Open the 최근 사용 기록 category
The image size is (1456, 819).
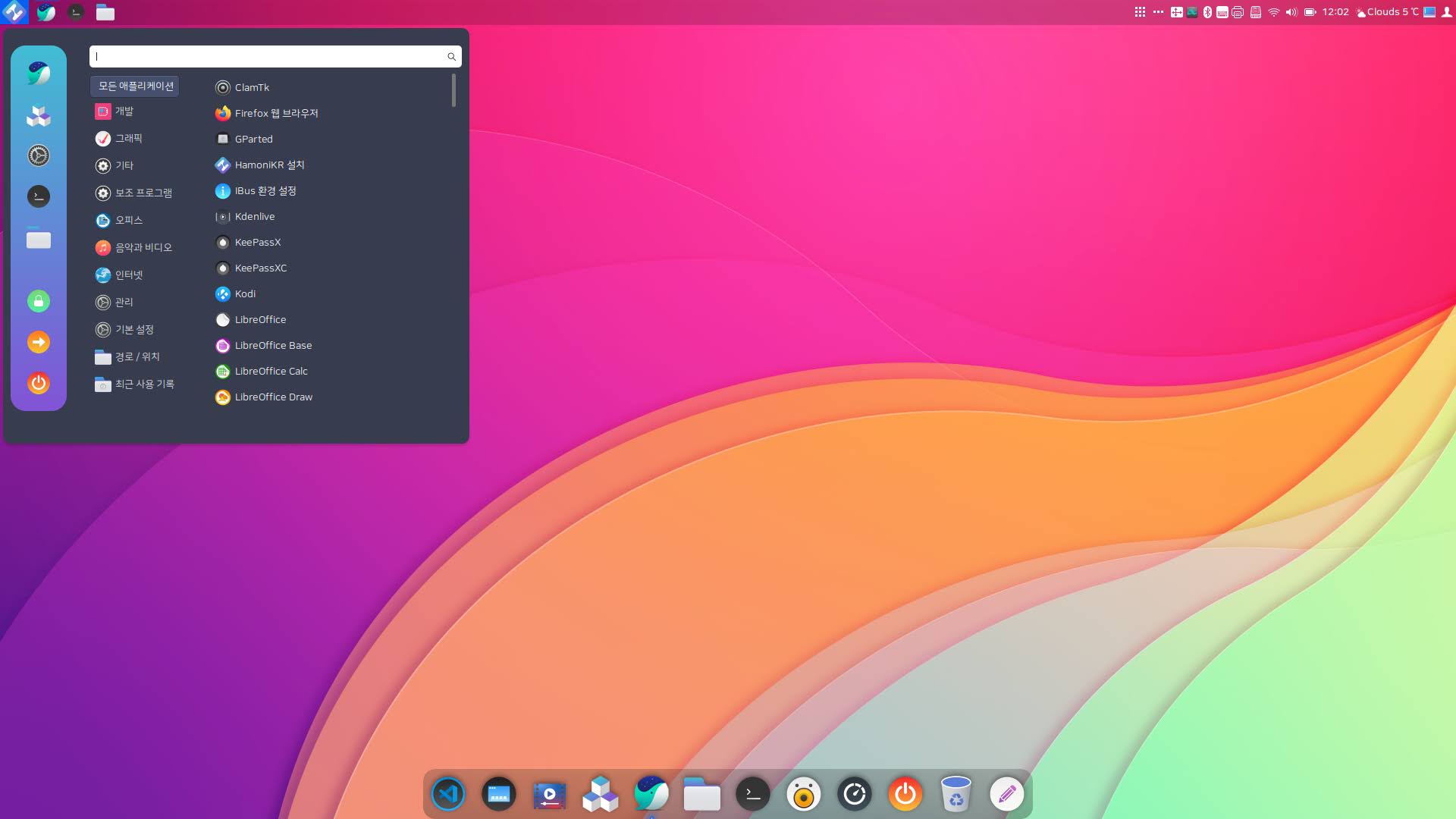pos(144,384)
